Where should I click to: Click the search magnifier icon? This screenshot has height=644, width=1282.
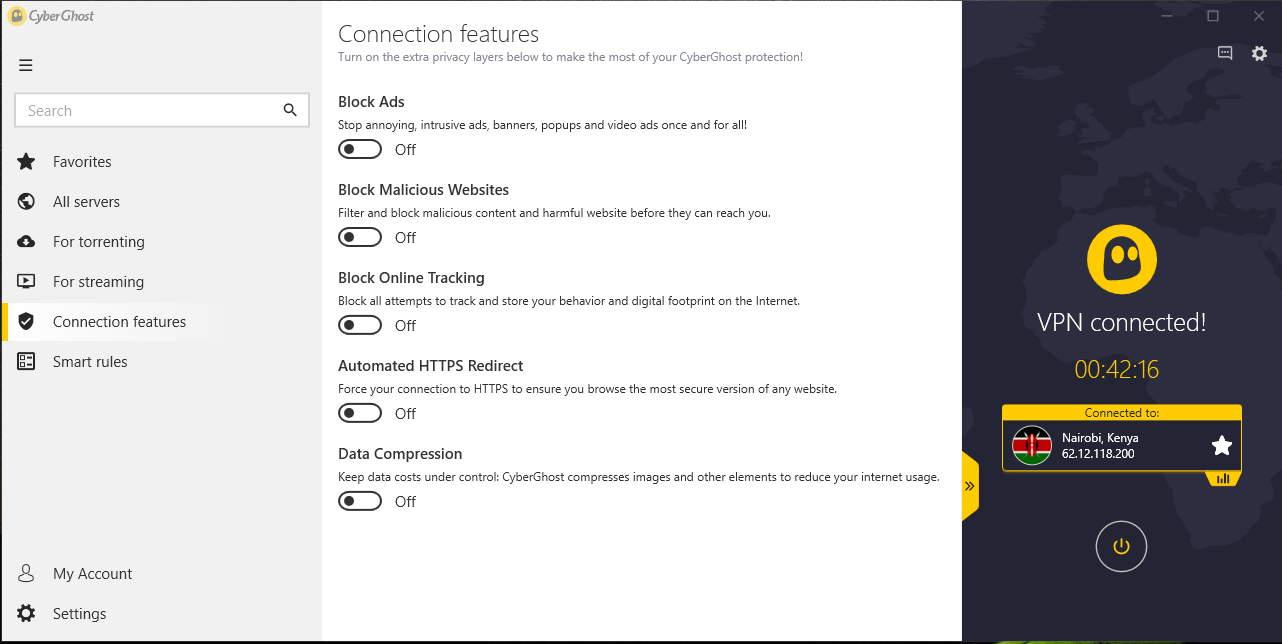pos(290,110)
